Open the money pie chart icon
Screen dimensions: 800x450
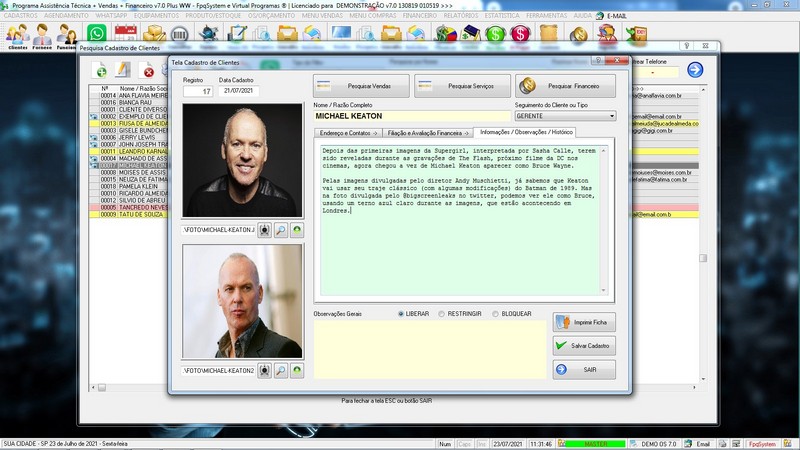pyautogui.click(x=445, y=34)
